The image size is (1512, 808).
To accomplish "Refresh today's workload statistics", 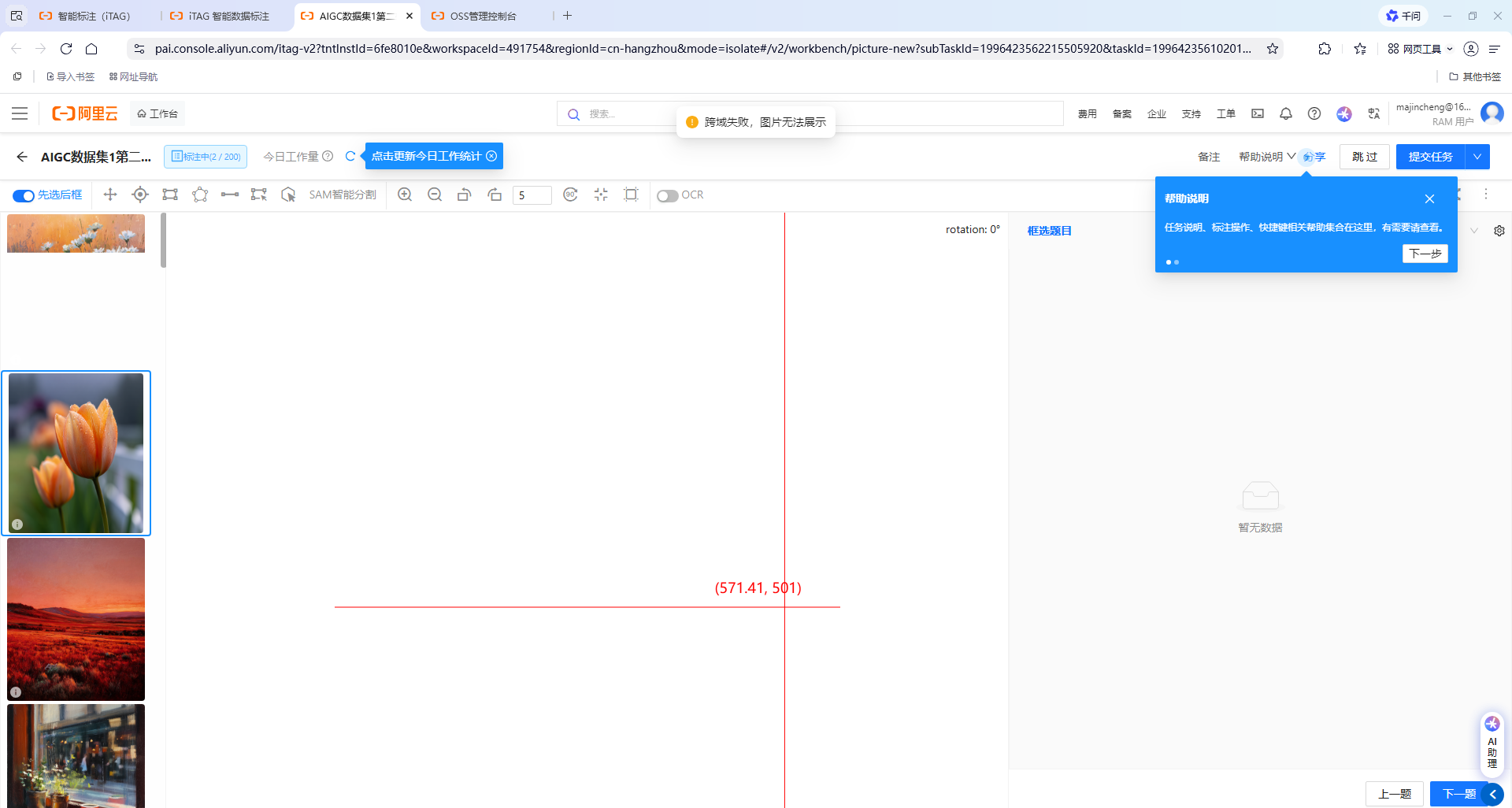I will point(350,157).
